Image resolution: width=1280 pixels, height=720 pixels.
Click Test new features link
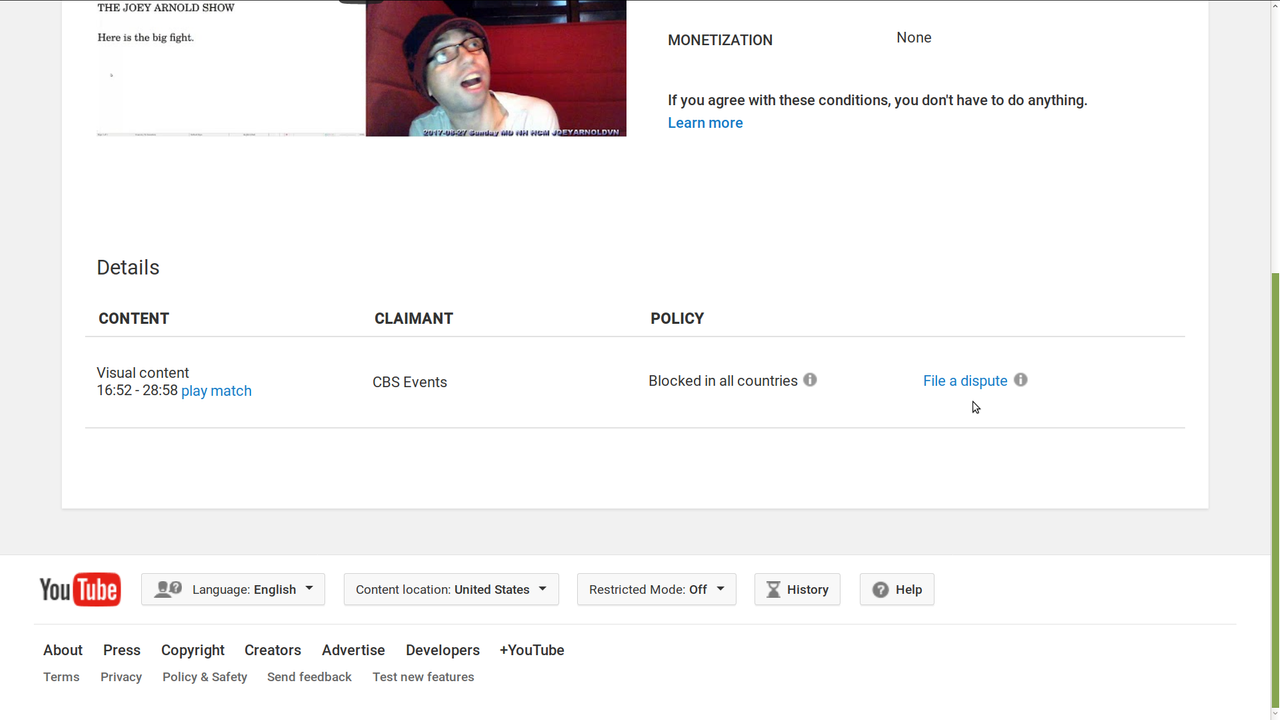click(423, 677)
